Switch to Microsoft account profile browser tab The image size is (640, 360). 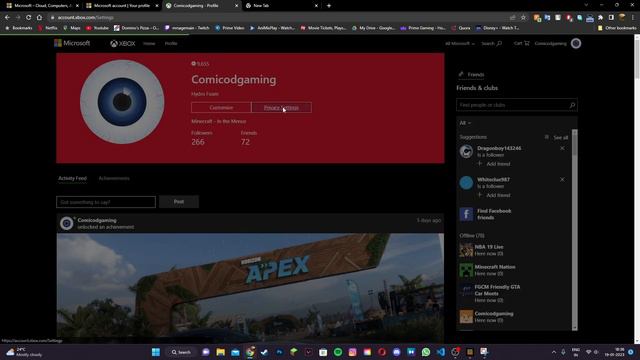pyautogui.click(x=121, y=6)
